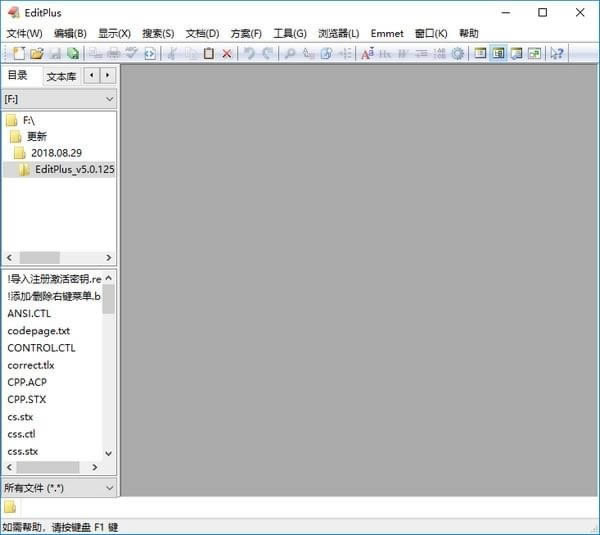Click file list vertical scrollbar down arrow
The image size is (600, 535).
pos(109,451)
